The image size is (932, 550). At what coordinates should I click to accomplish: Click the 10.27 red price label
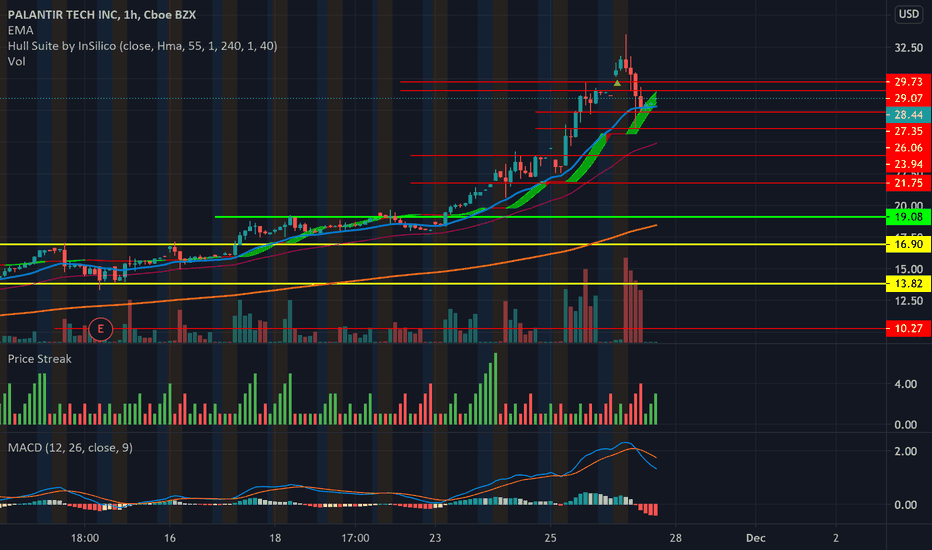(908, 328)
